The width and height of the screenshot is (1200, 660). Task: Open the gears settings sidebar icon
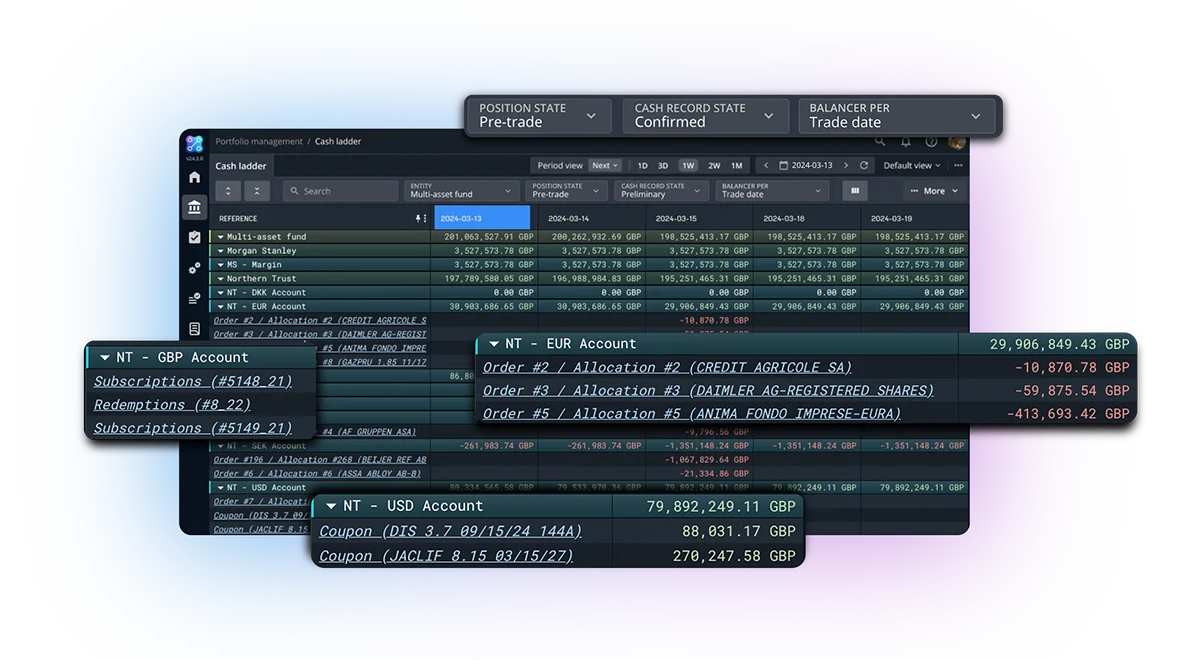point(194,269)
